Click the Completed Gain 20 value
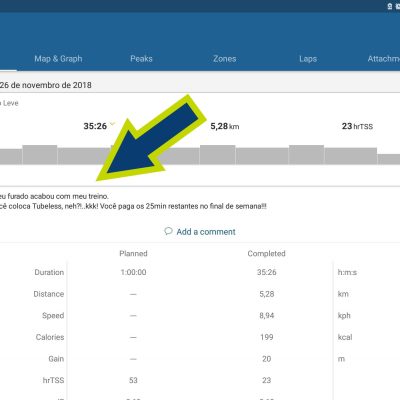This screenshot has height=400, width=400. click(267, 359)
